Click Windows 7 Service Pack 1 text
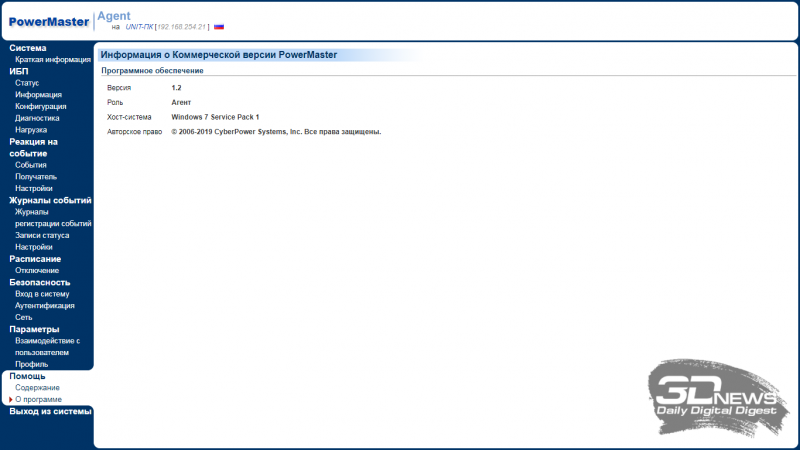This screenshot has width=800, height=450. click(215, 117)
